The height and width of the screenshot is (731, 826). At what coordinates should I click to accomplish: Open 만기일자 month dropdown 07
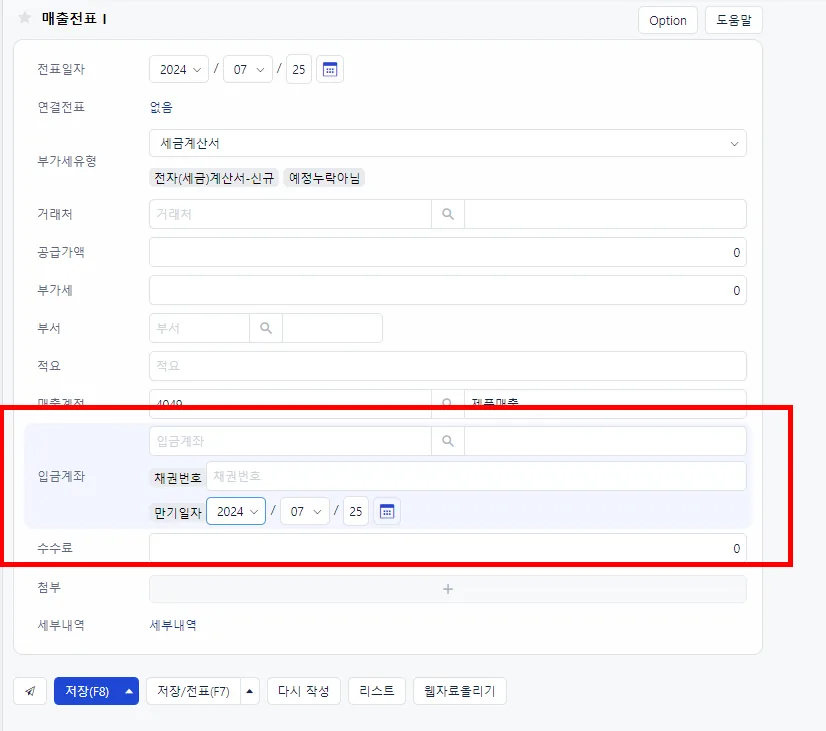[x=305, y=511]
